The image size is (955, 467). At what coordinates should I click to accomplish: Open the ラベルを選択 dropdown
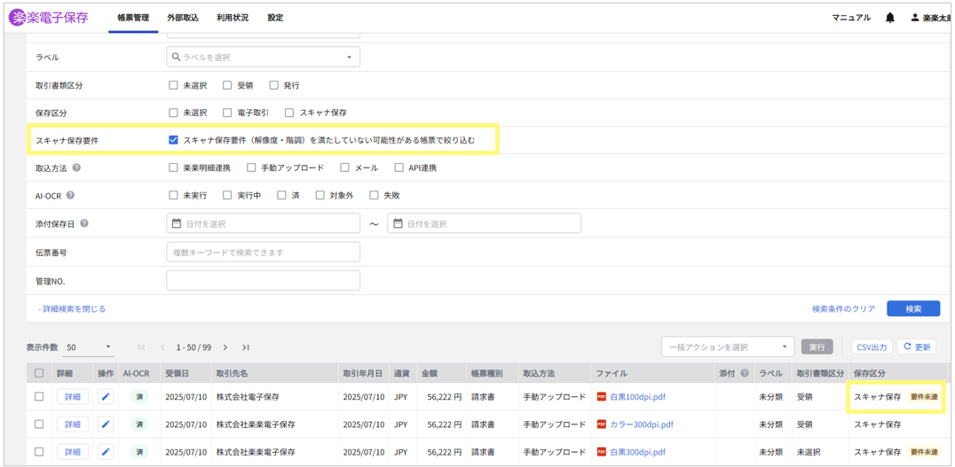(x=263, y=58)
